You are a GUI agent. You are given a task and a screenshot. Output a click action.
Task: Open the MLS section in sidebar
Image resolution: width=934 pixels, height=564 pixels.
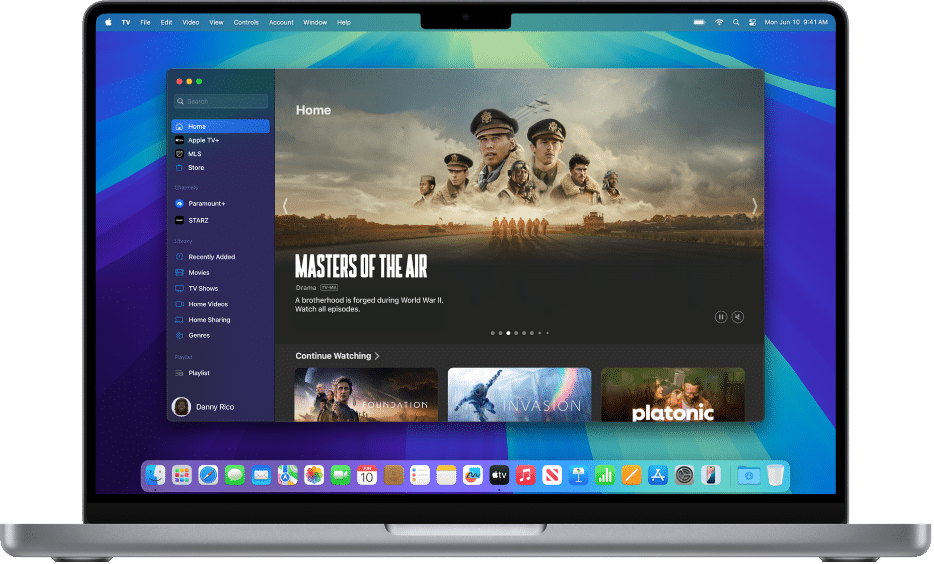coord(220,154)
